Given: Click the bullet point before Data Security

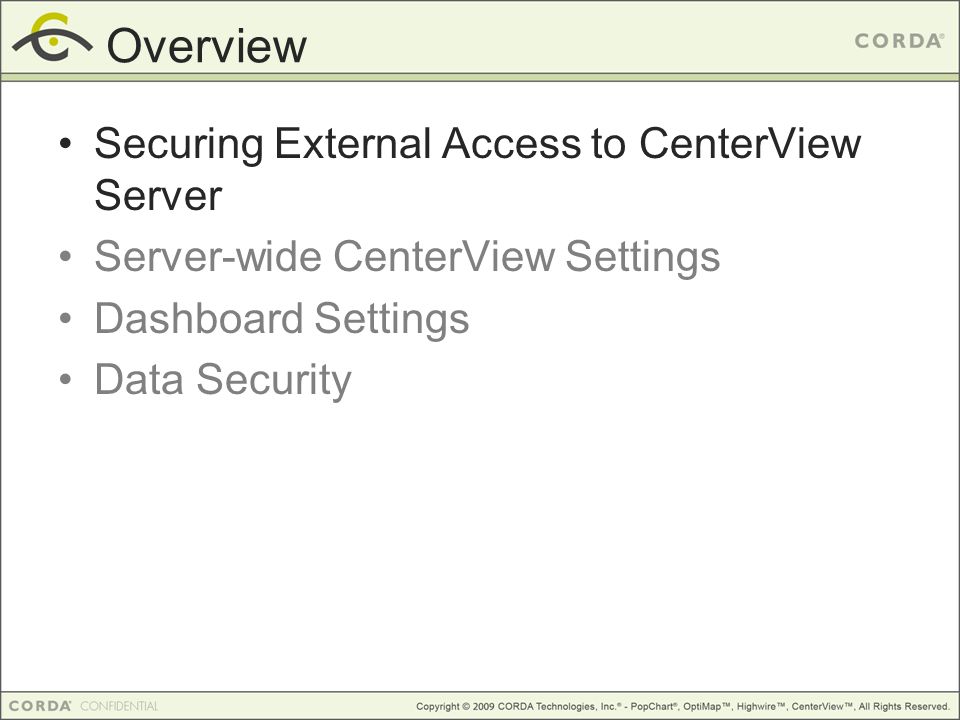Looking at the screenshot, I should (66, 380).
